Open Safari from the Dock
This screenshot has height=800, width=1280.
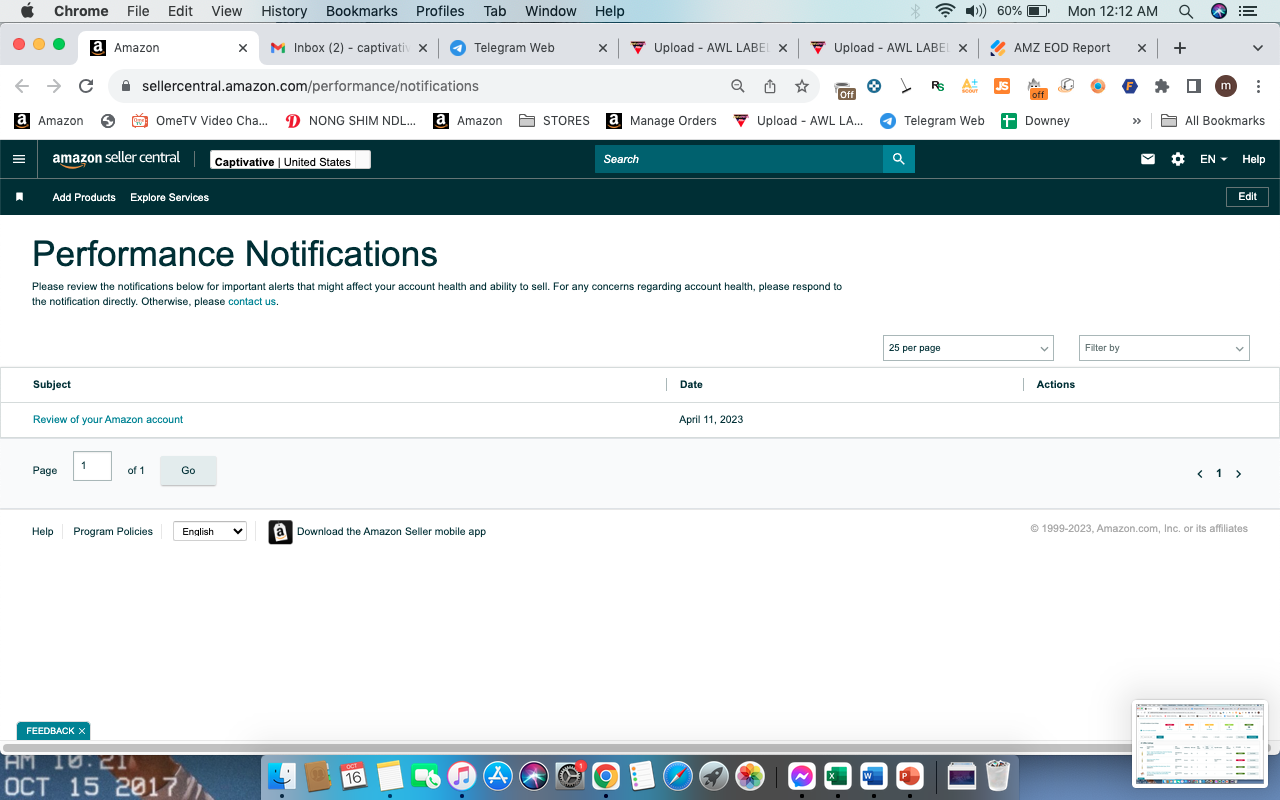tap(677, 775)
